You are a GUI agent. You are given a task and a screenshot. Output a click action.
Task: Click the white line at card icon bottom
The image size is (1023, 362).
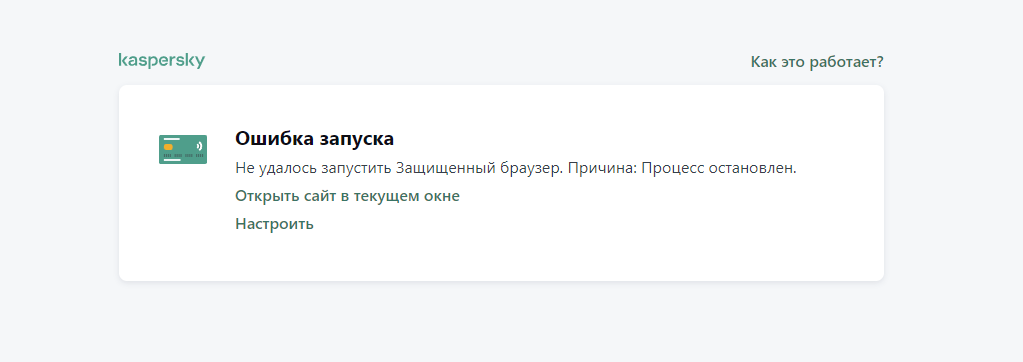coord(172,160)
